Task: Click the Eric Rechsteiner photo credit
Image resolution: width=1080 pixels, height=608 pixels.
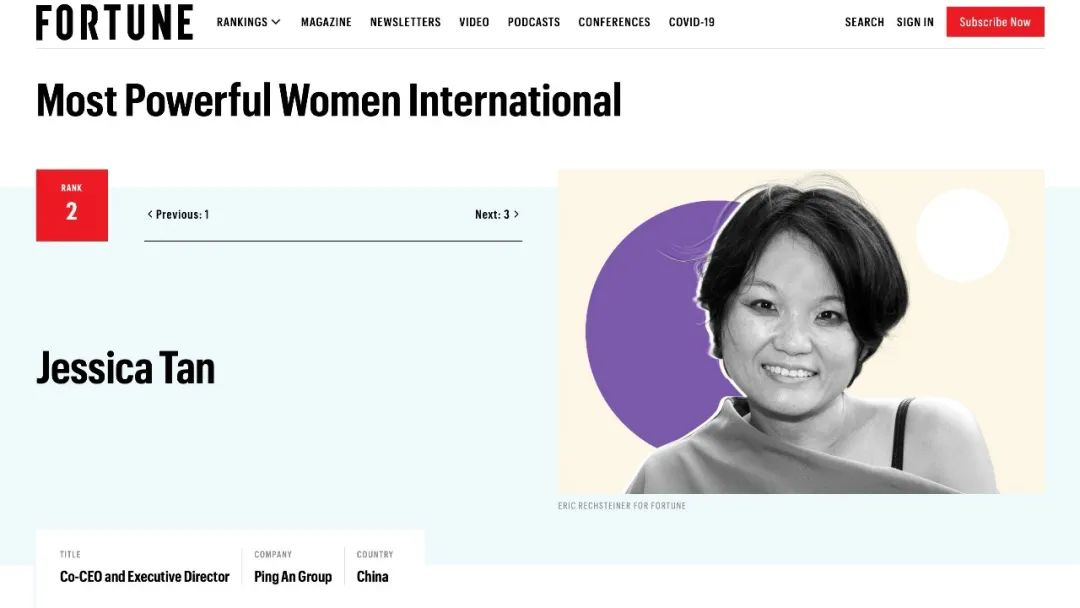Action: click(x=622, y=505)
